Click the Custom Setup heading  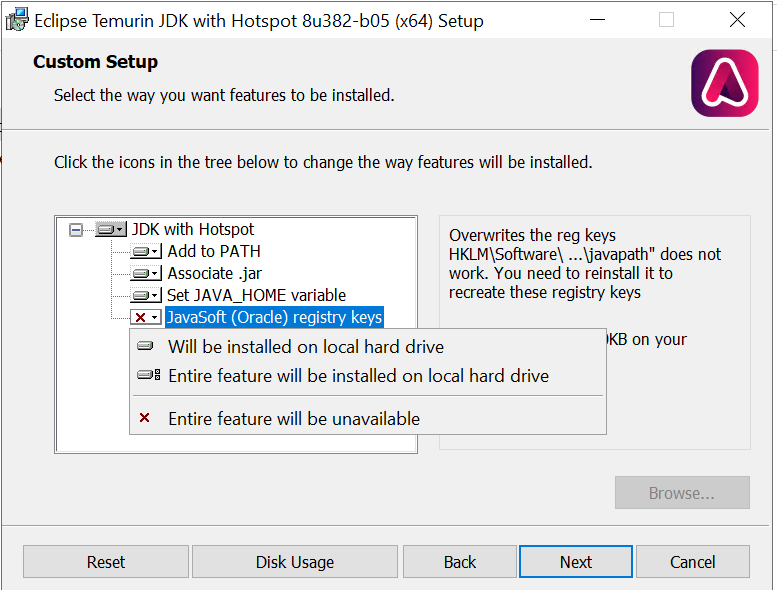coord(95,62)
